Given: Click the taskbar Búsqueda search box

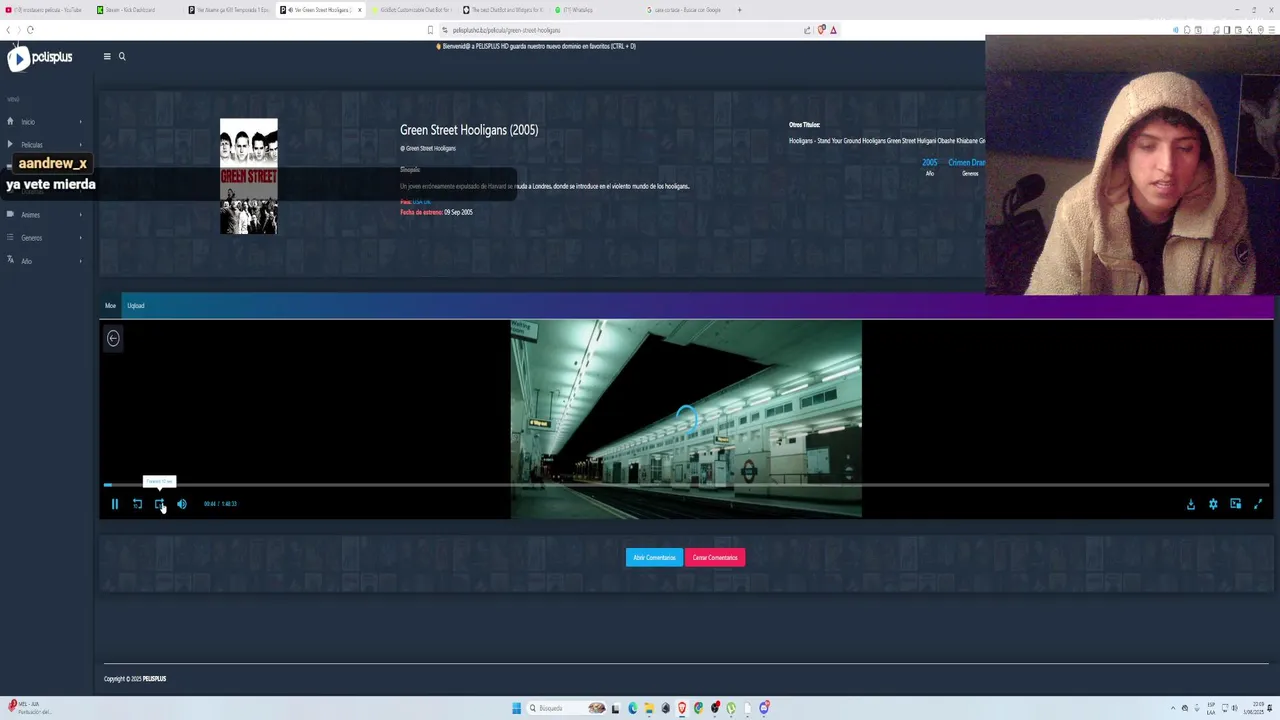Looking at the screenshot, I should tap(567, 708).
